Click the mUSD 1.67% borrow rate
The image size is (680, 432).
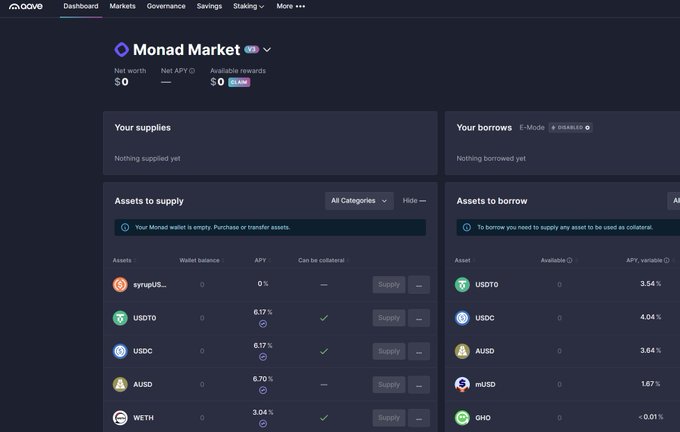[x=651, y=383]
